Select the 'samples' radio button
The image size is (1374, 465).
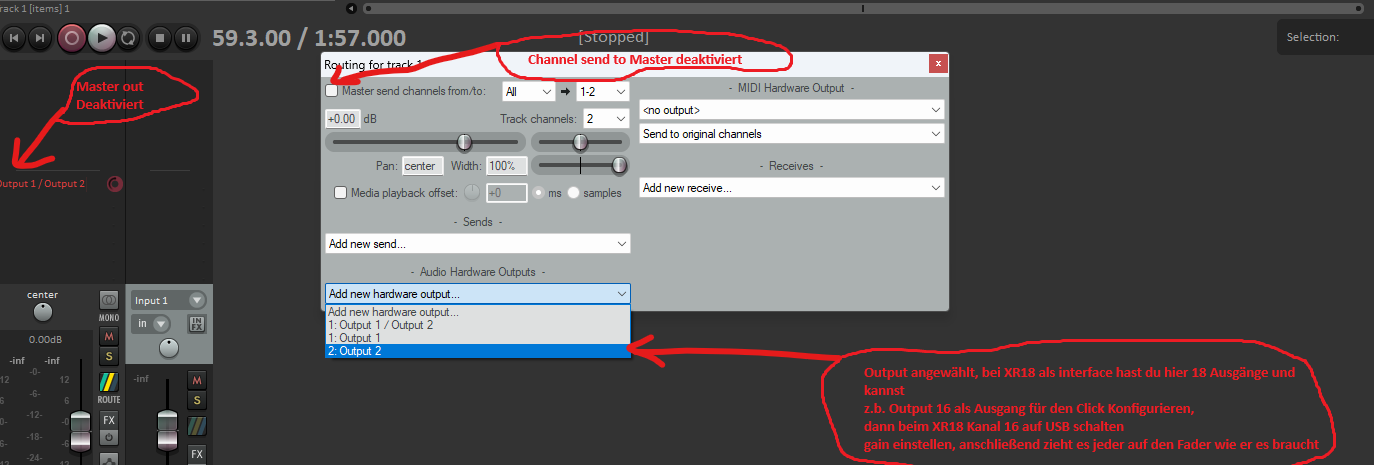(x=574, y=193)
